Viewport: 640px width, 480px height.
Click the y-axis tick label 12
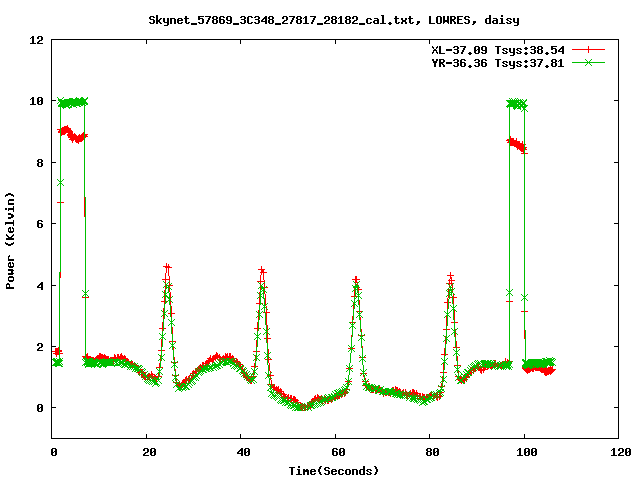36,40
